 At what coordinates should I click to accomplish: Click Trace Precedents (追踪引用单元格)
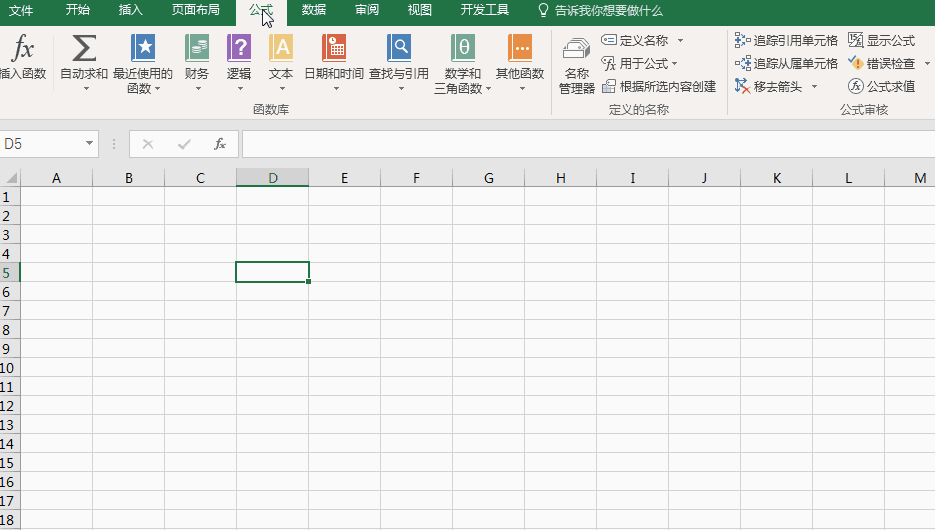coord(786,41)
